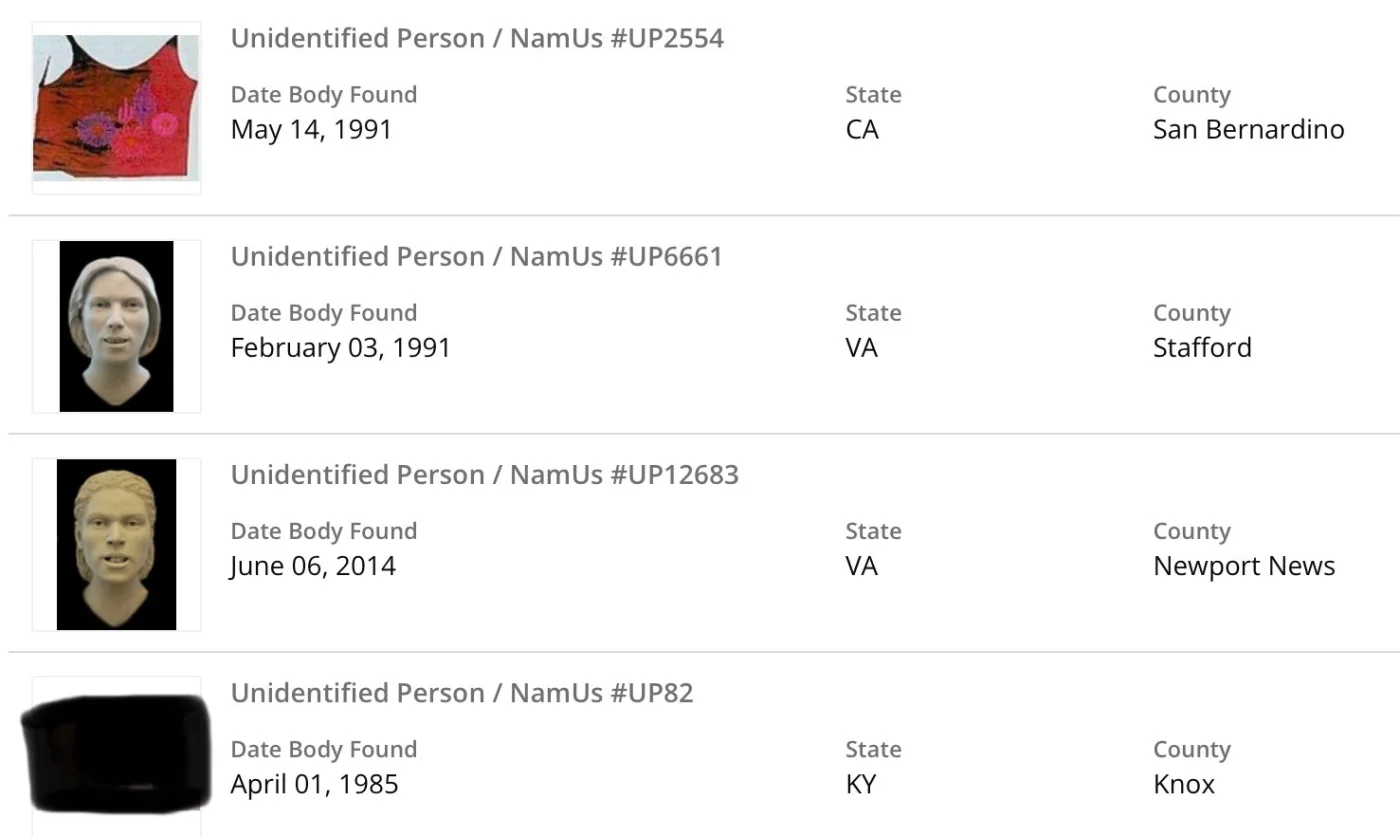The width and height of the screenshot is (1400, 837).
Task: Click the VA state in Stafford row
Action: point(861,348)
